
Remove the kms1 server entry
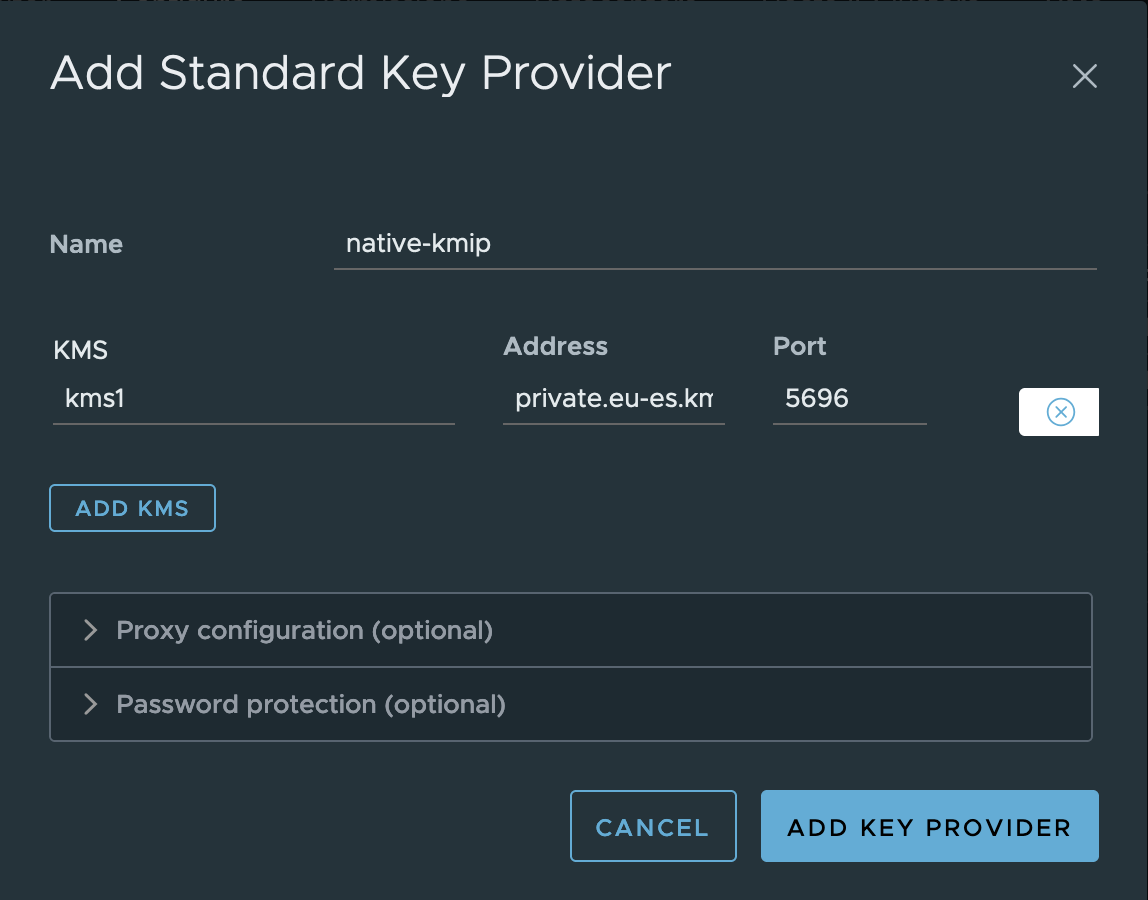pos(1060,412)
